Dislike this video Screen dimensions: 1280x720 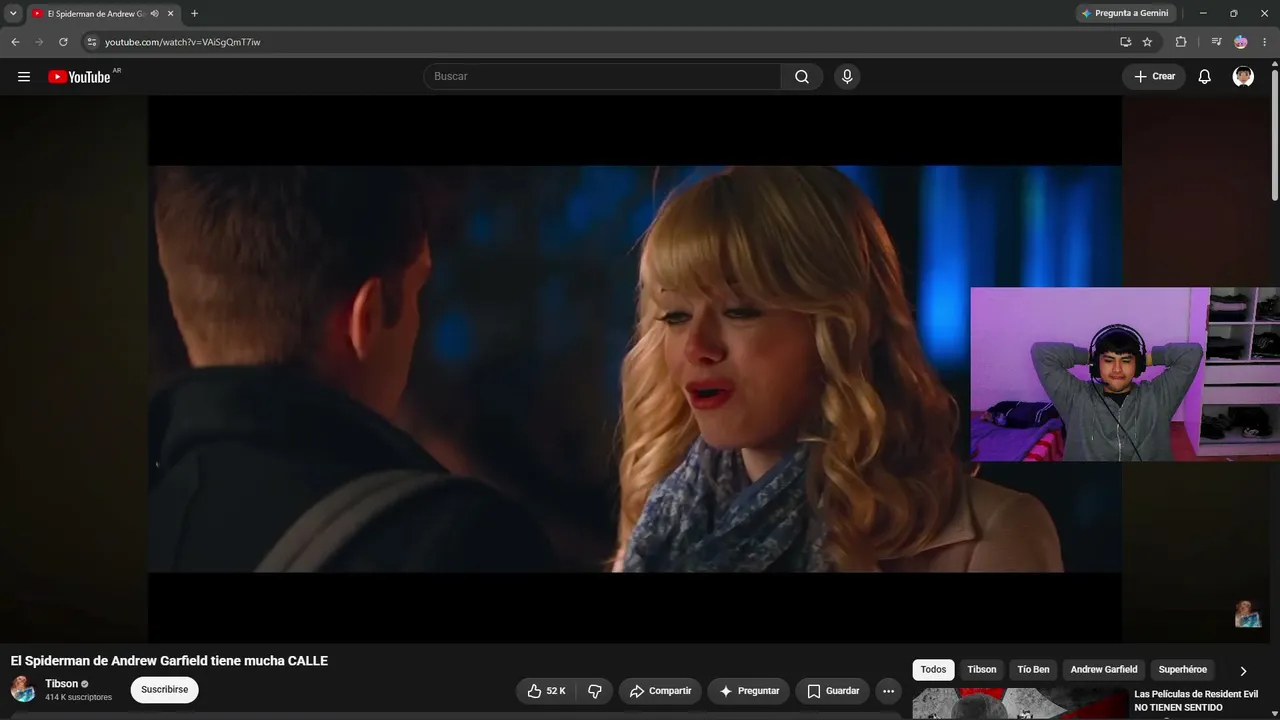pyautogui.click(x=595, y=691)
